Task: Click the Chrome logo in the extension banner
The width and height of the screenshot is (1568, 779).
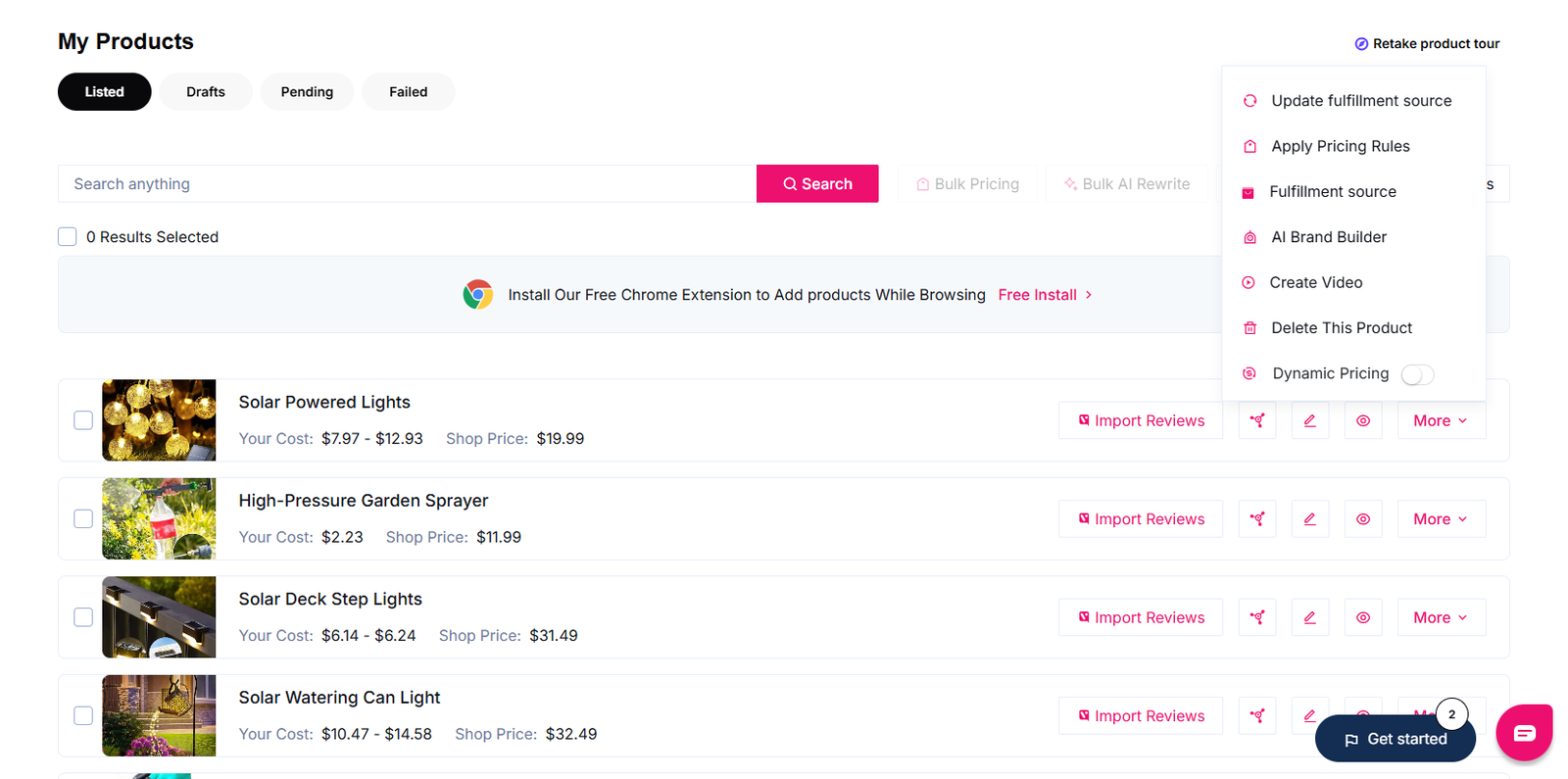Action: (x=478, y=294)
